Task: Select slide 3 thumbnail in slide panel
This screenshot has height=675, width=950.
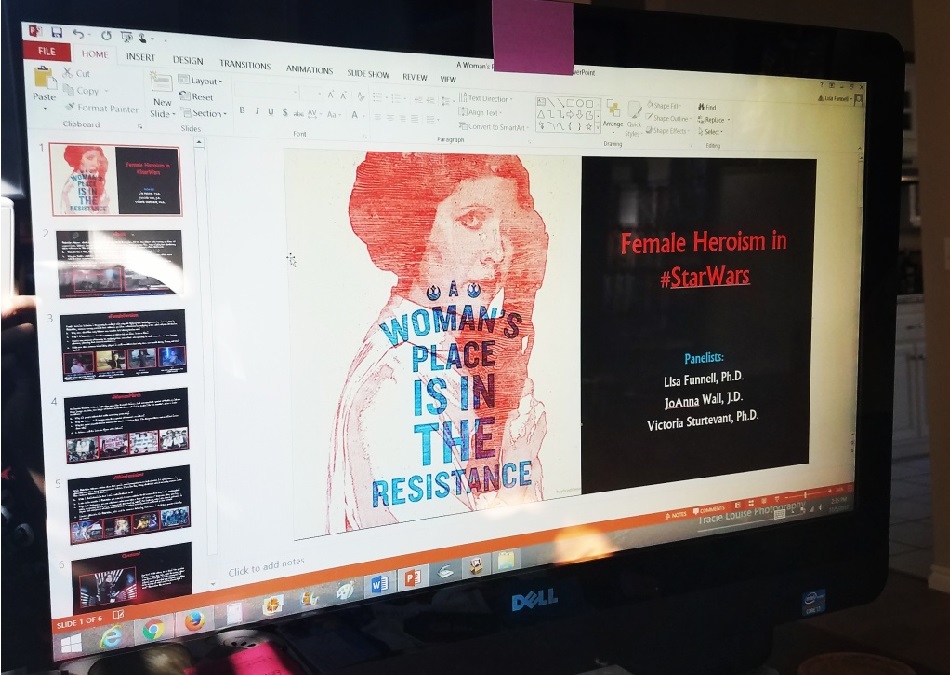Action: coord(123,345)
